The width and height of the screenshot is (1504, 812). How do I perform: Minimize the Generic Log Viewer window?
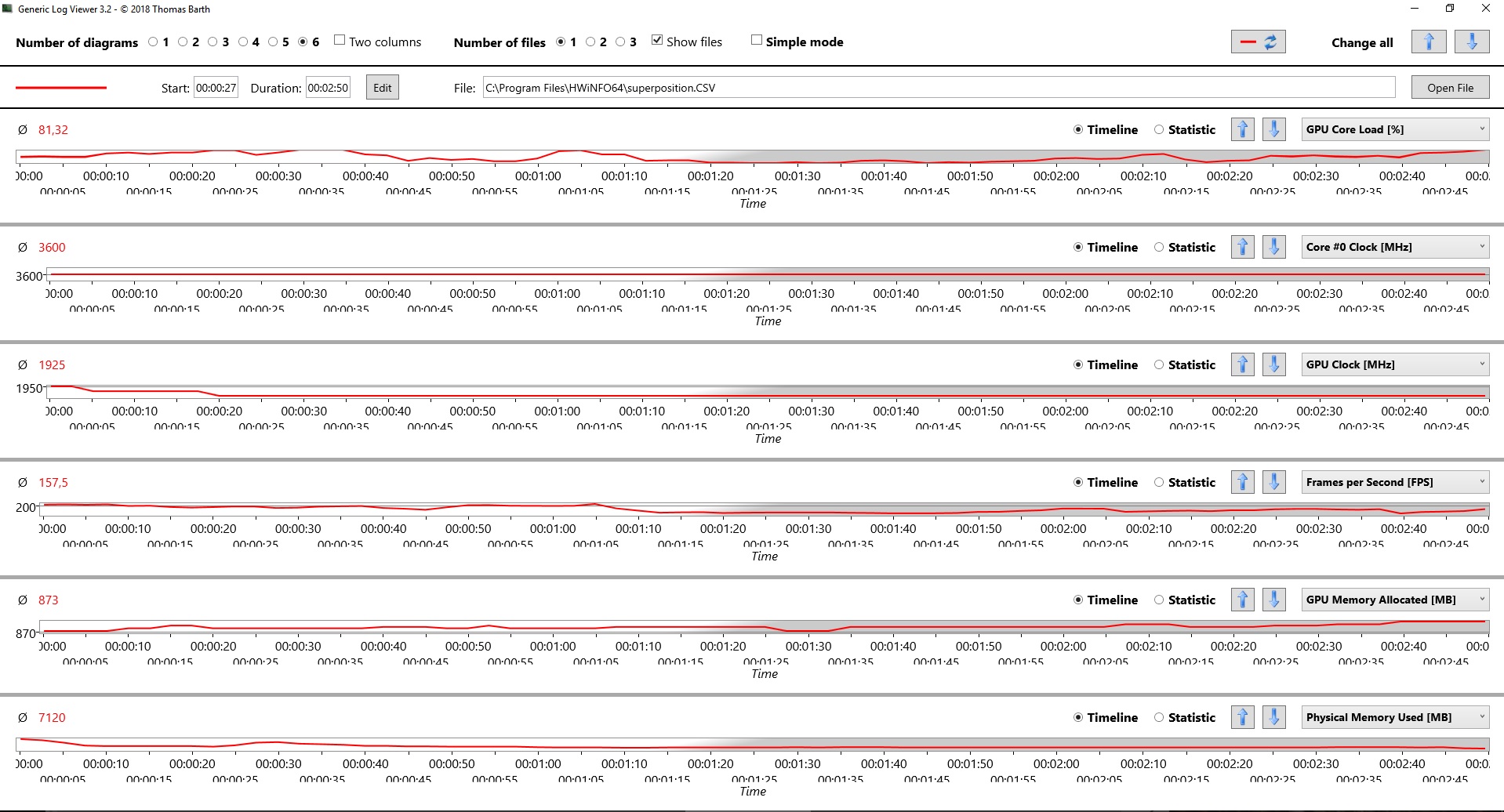pos(1415,9)
